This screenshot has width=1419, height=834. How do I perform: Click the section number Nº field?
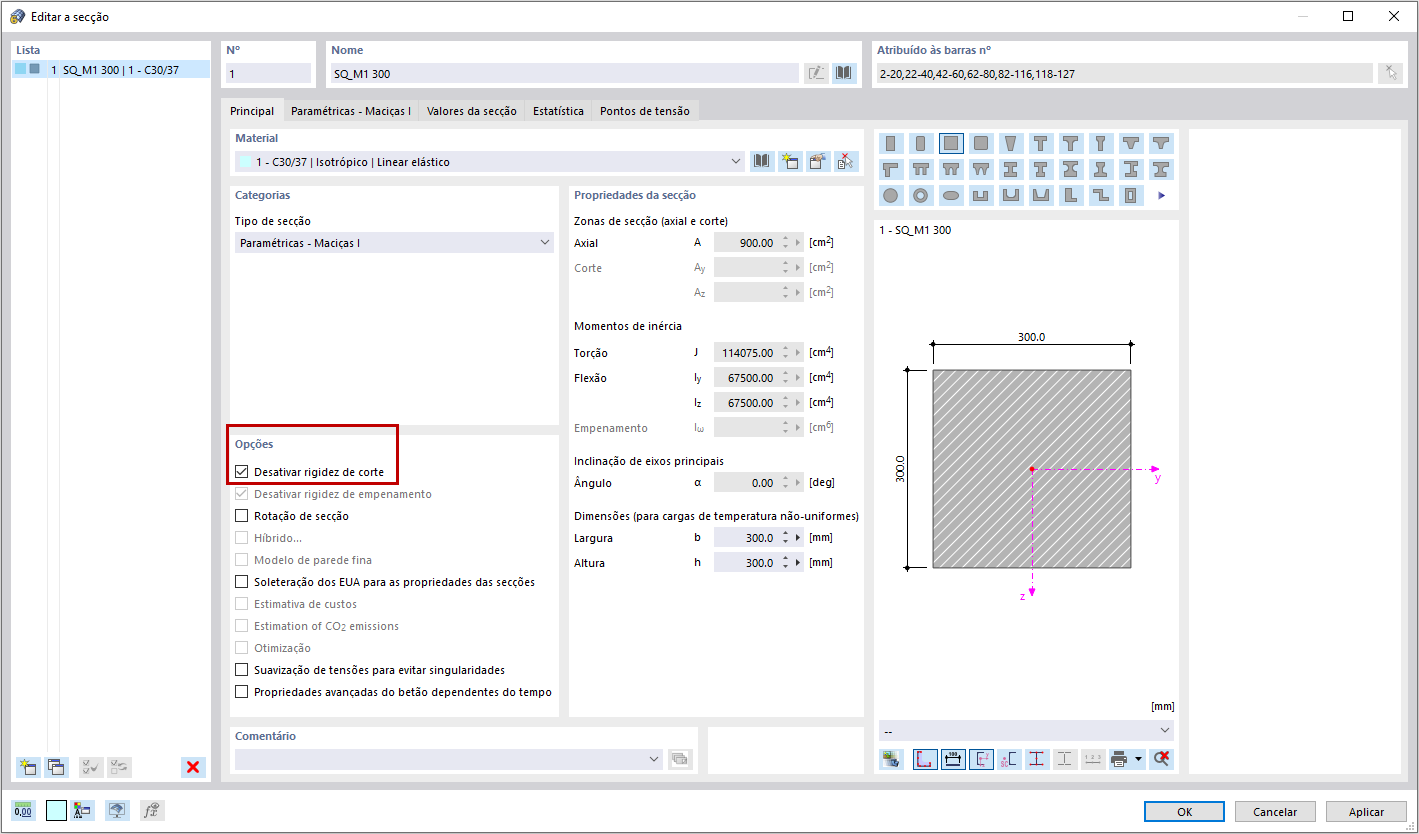coord(268,73)
